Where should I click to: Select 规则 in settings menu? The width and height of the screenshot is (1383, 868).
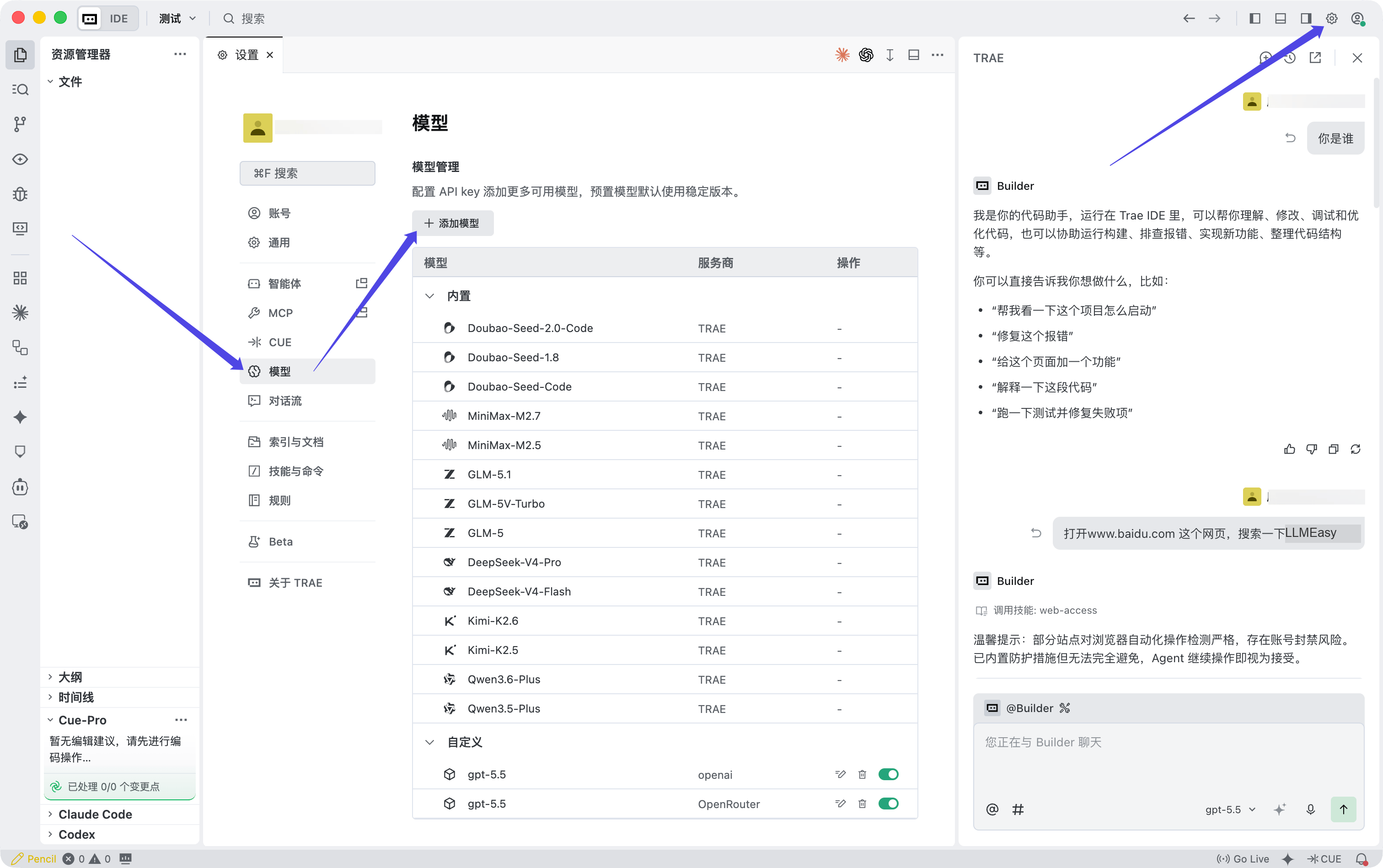308,501
